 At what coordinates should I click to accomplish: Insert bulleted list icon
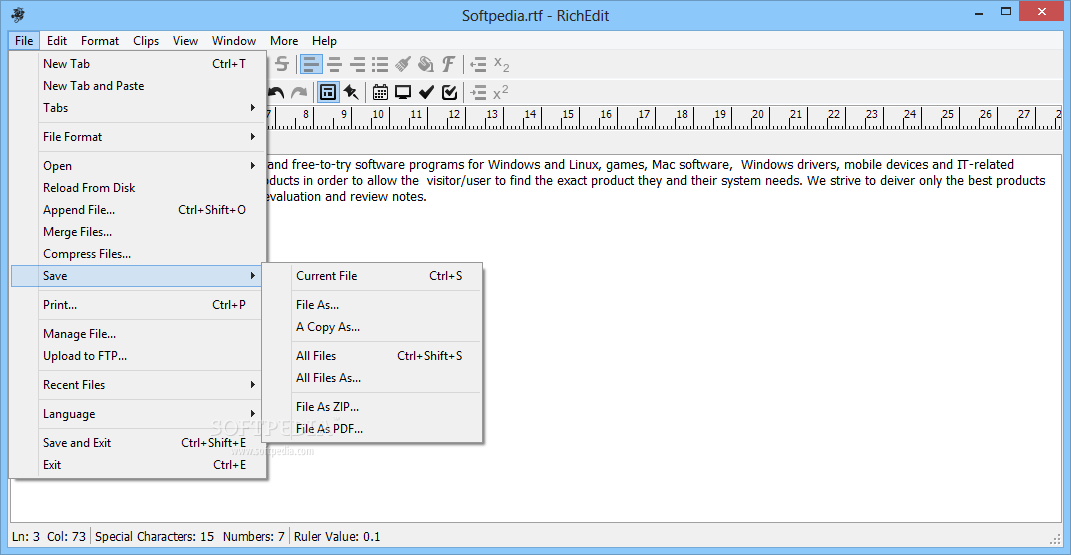point(380,64)
